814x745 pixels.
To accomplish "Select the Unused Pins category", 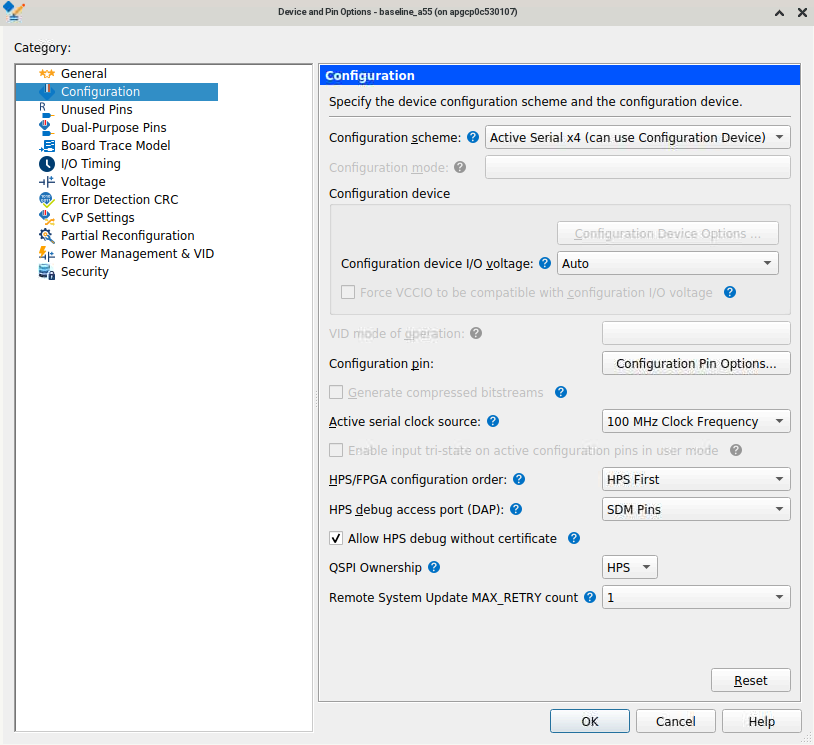I will pyautogui.click(x=97, y=110).
